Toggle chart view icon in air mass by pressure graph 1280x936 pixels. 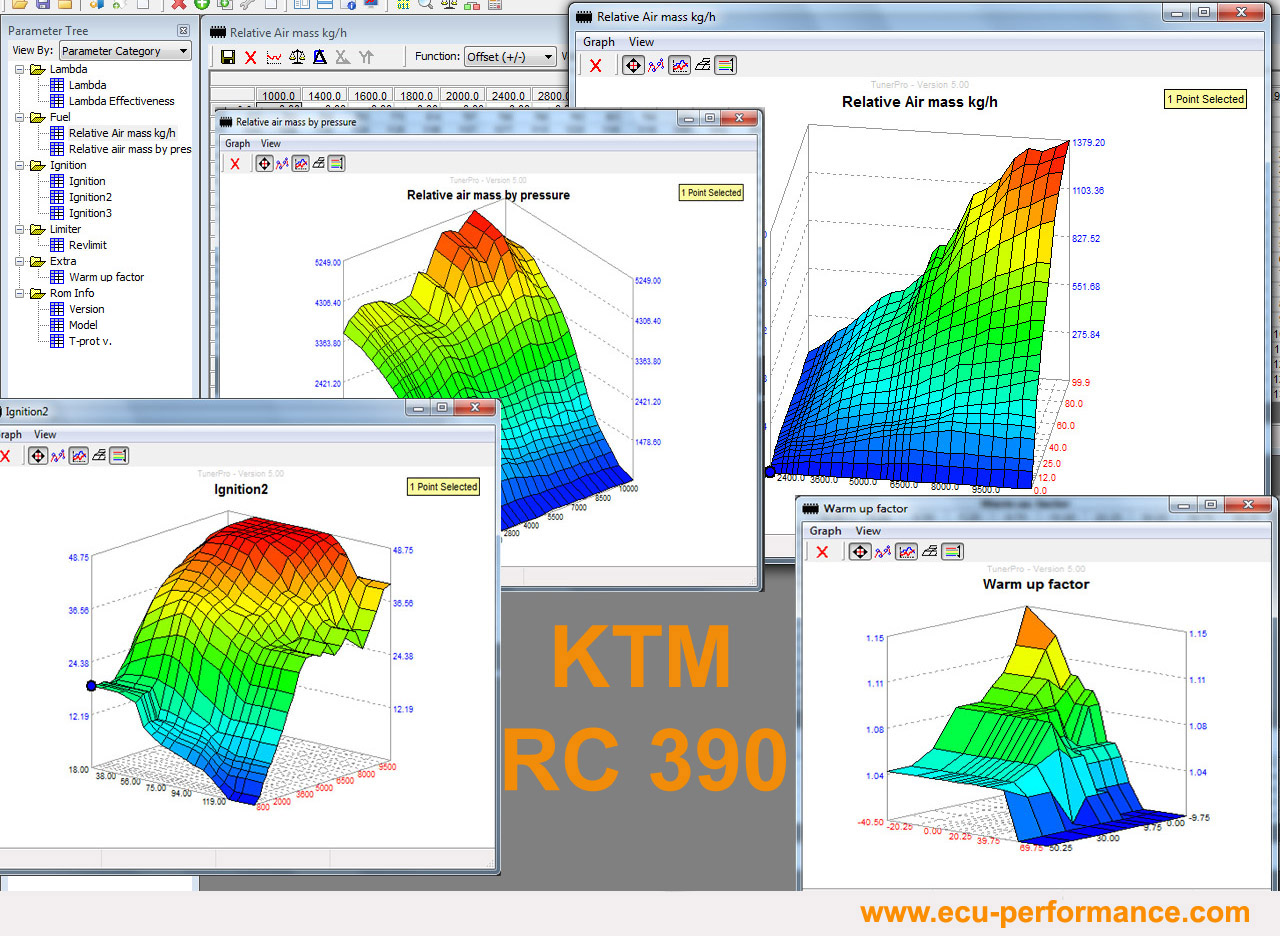[x=300, y=163]
